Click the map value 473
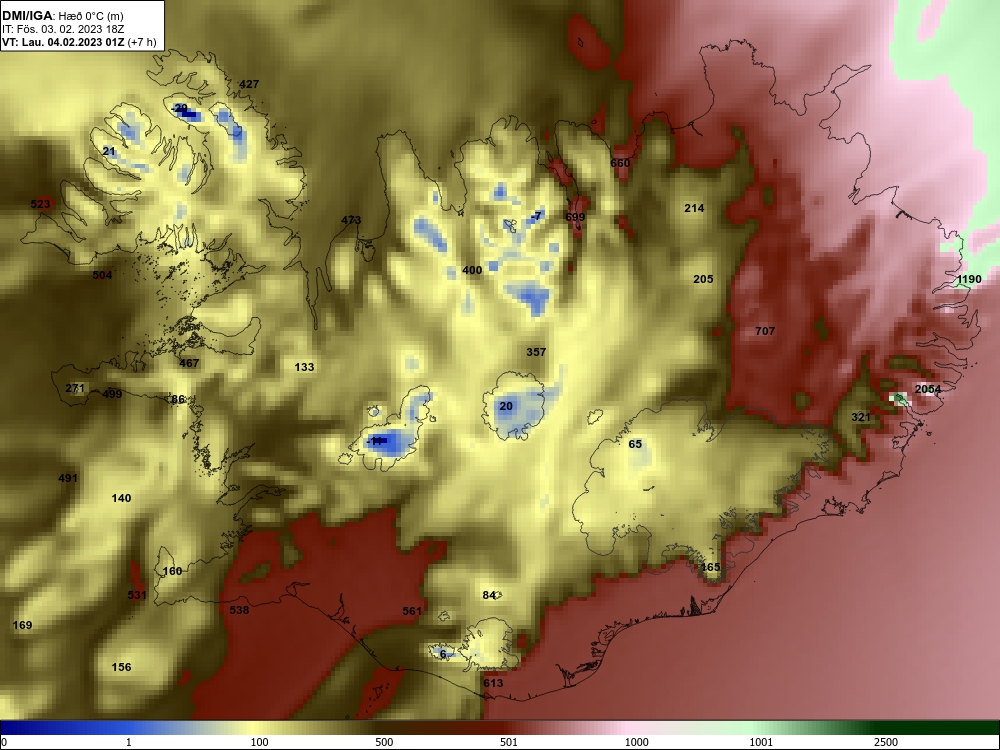Image resolution: width=1000 pixels, height=750 pixels. [x=351, y=220]
